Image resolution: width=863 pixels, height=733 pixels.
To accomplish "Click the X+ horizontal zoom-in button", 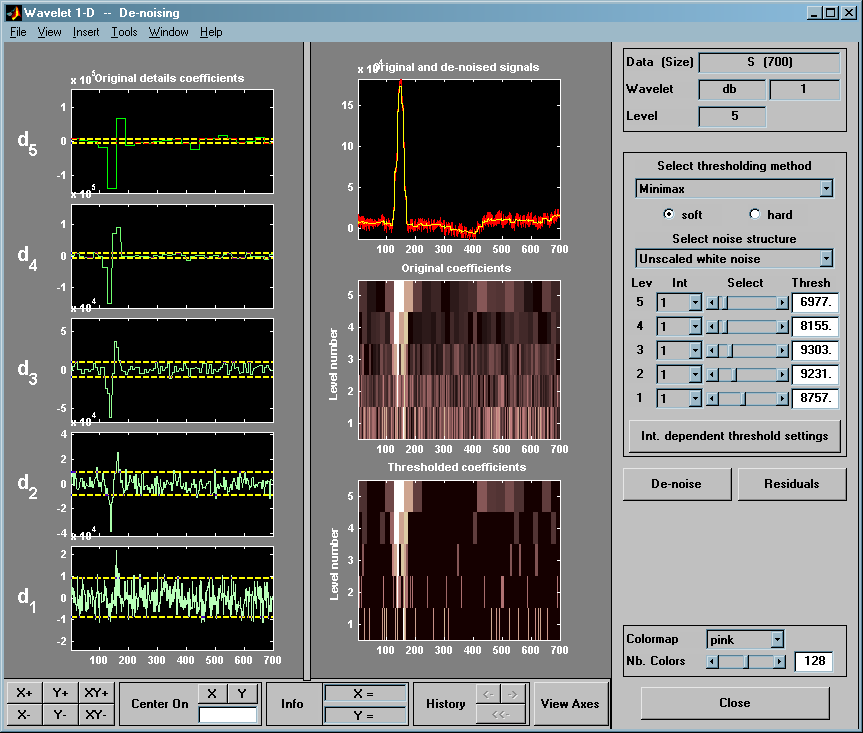I will 24,693.
